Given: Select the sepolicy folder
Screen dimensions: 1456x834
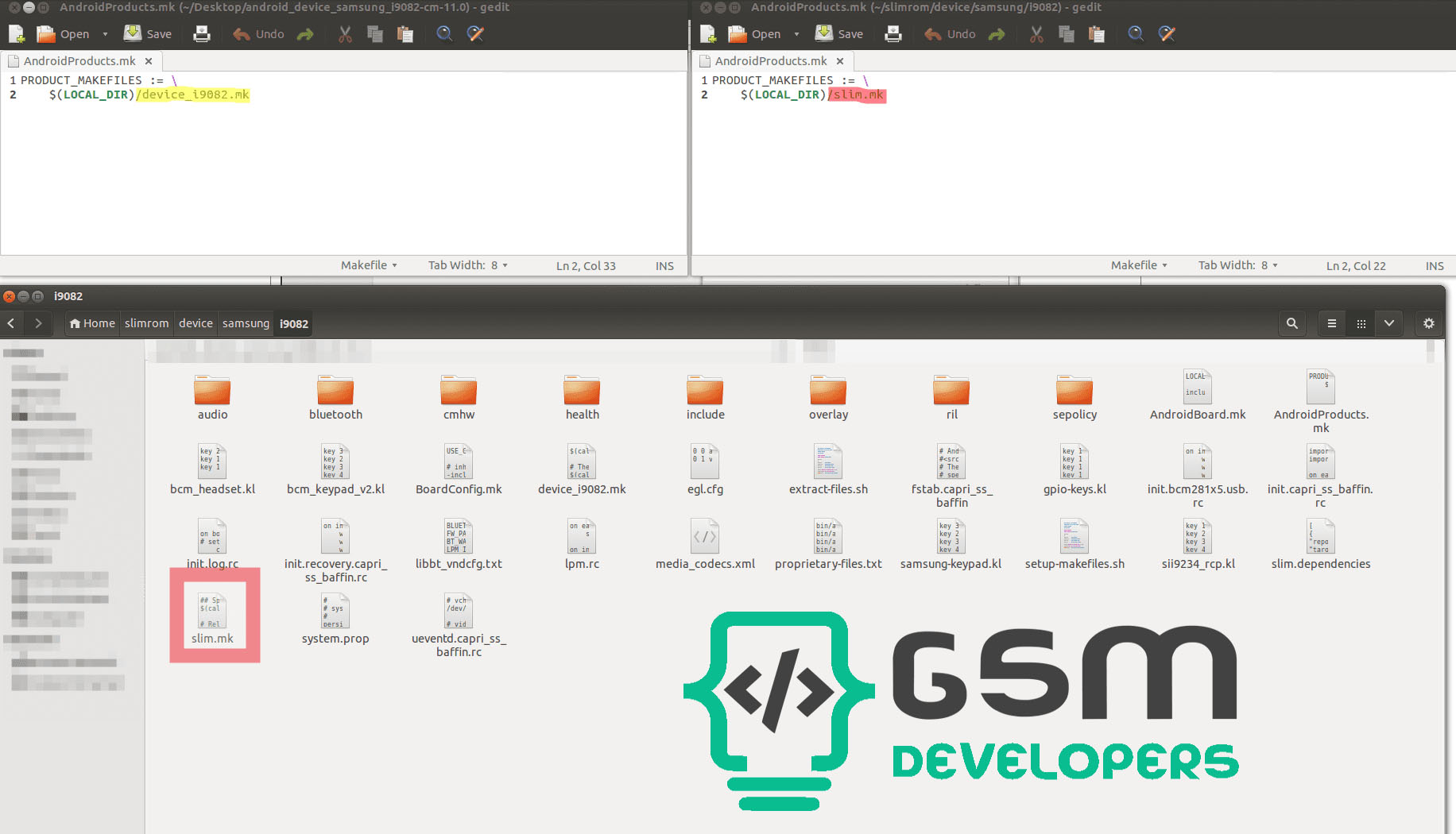Looking at the screenshot, I should click(x=1075, y=397).
